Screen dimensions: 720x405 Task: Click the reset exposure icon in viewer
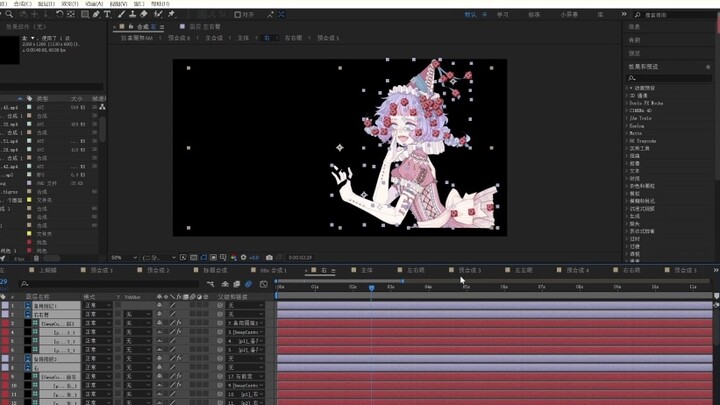pyautogui.click(x=243, y=258)
